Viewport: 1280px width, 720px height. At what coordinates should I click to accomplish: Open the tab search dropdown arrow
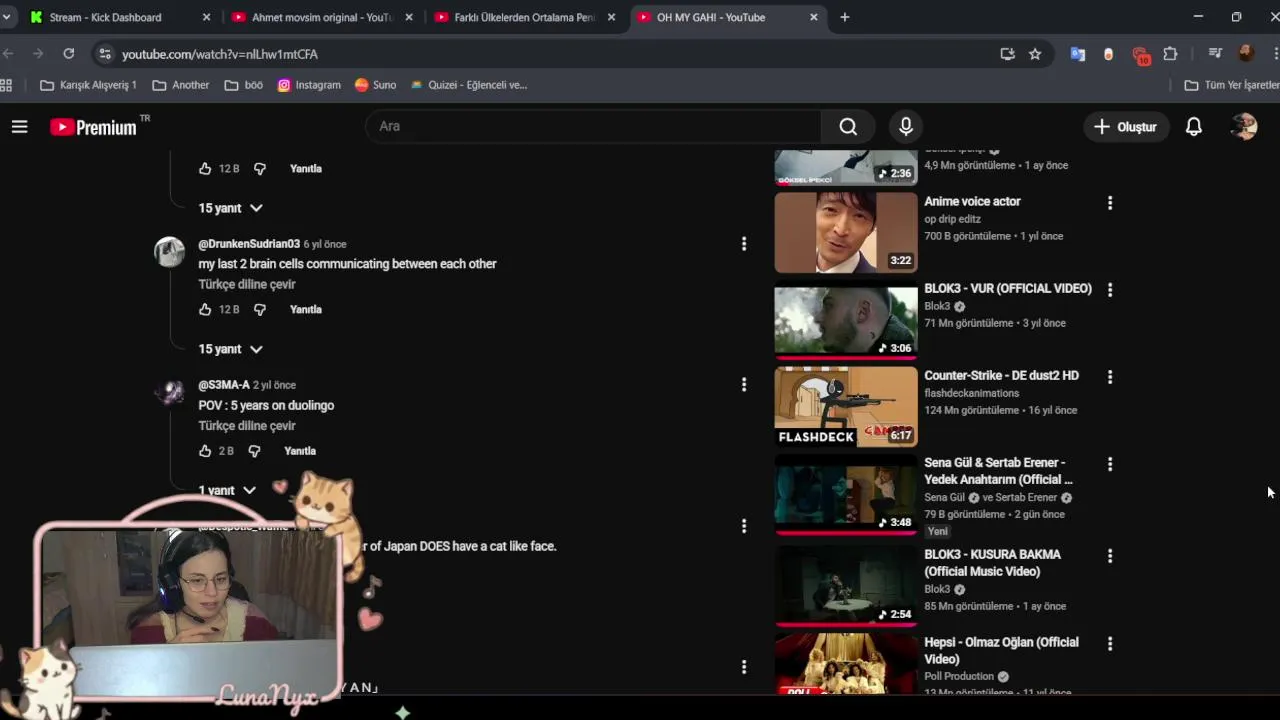(6, 17)
